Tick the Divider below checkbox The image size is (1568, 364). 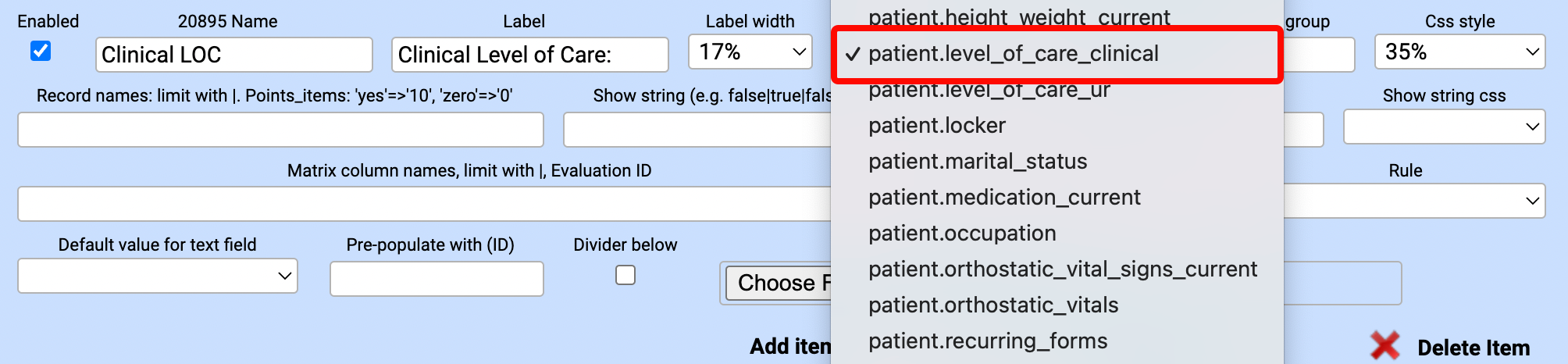click(625, 275)
